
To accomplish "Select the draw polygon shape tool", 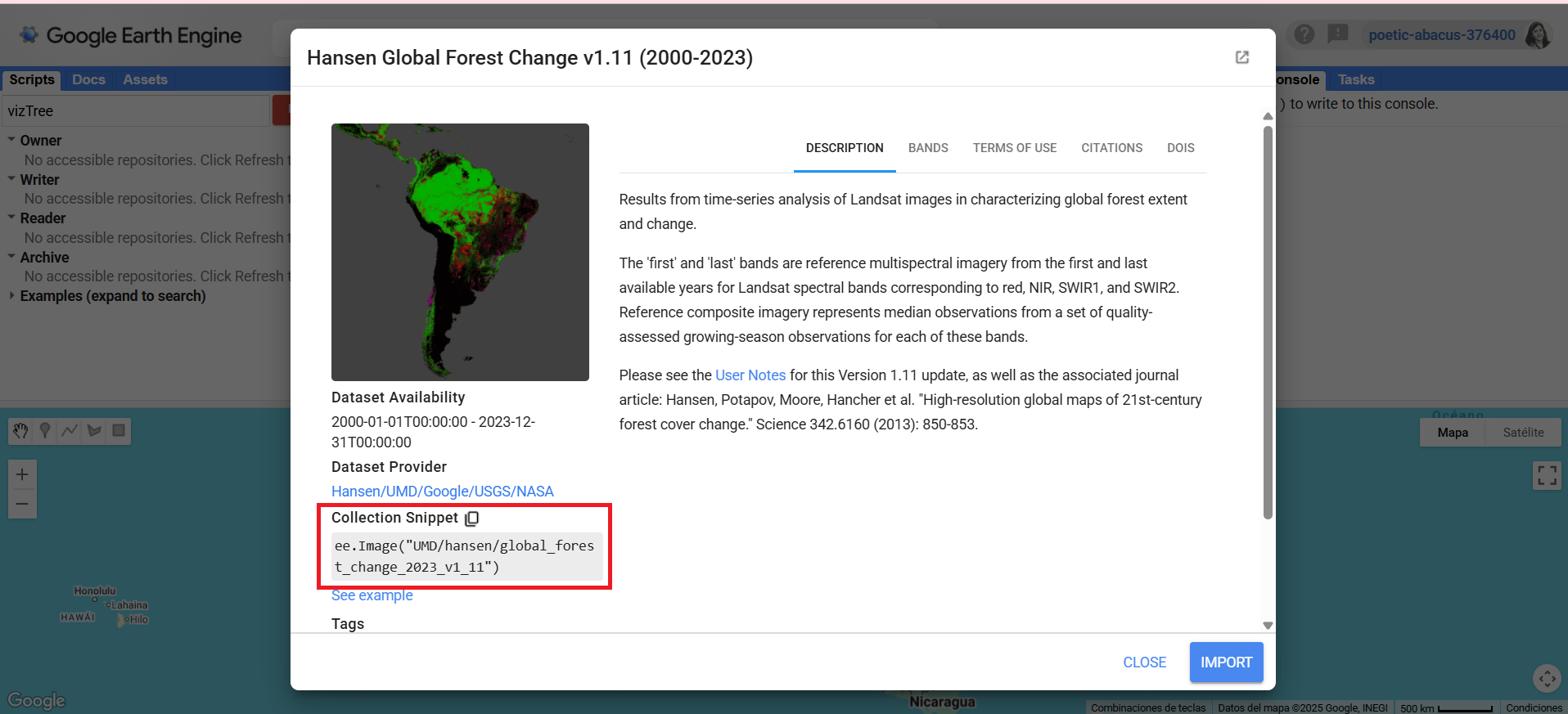I will 94,431.
